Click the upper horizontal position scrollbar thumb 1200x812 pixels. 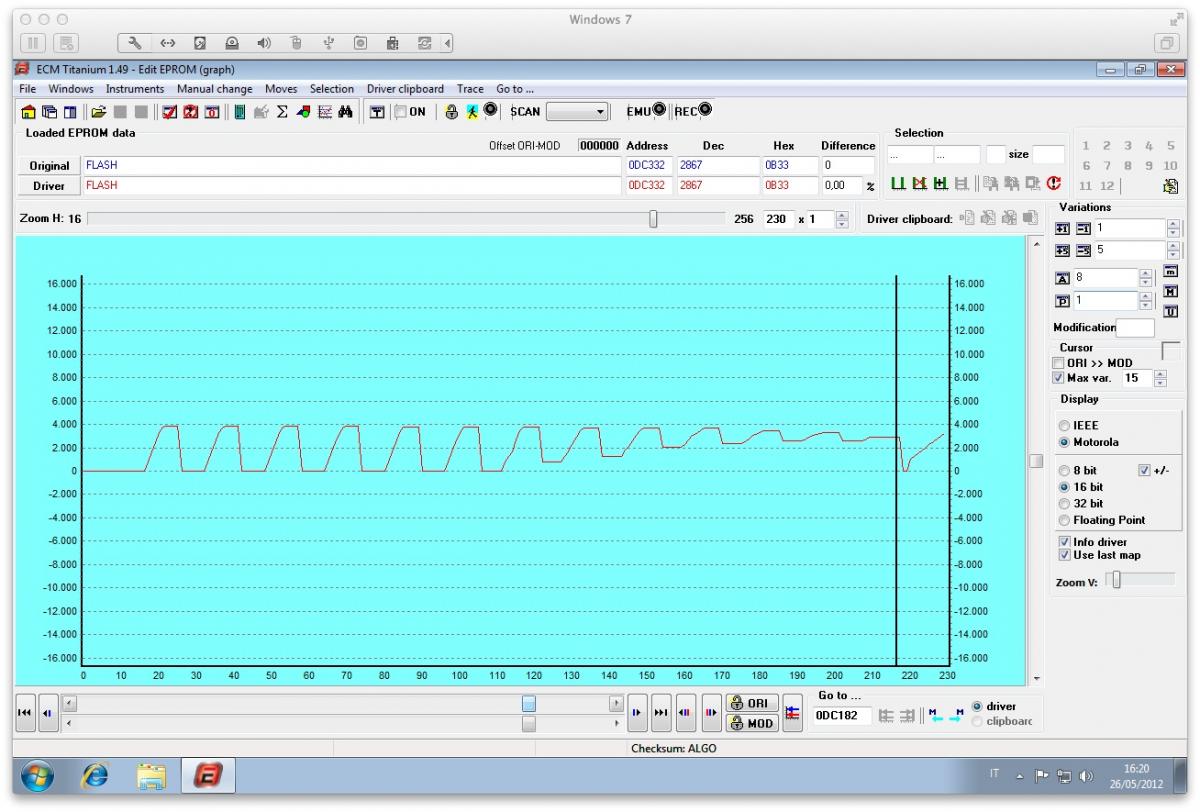529,703
